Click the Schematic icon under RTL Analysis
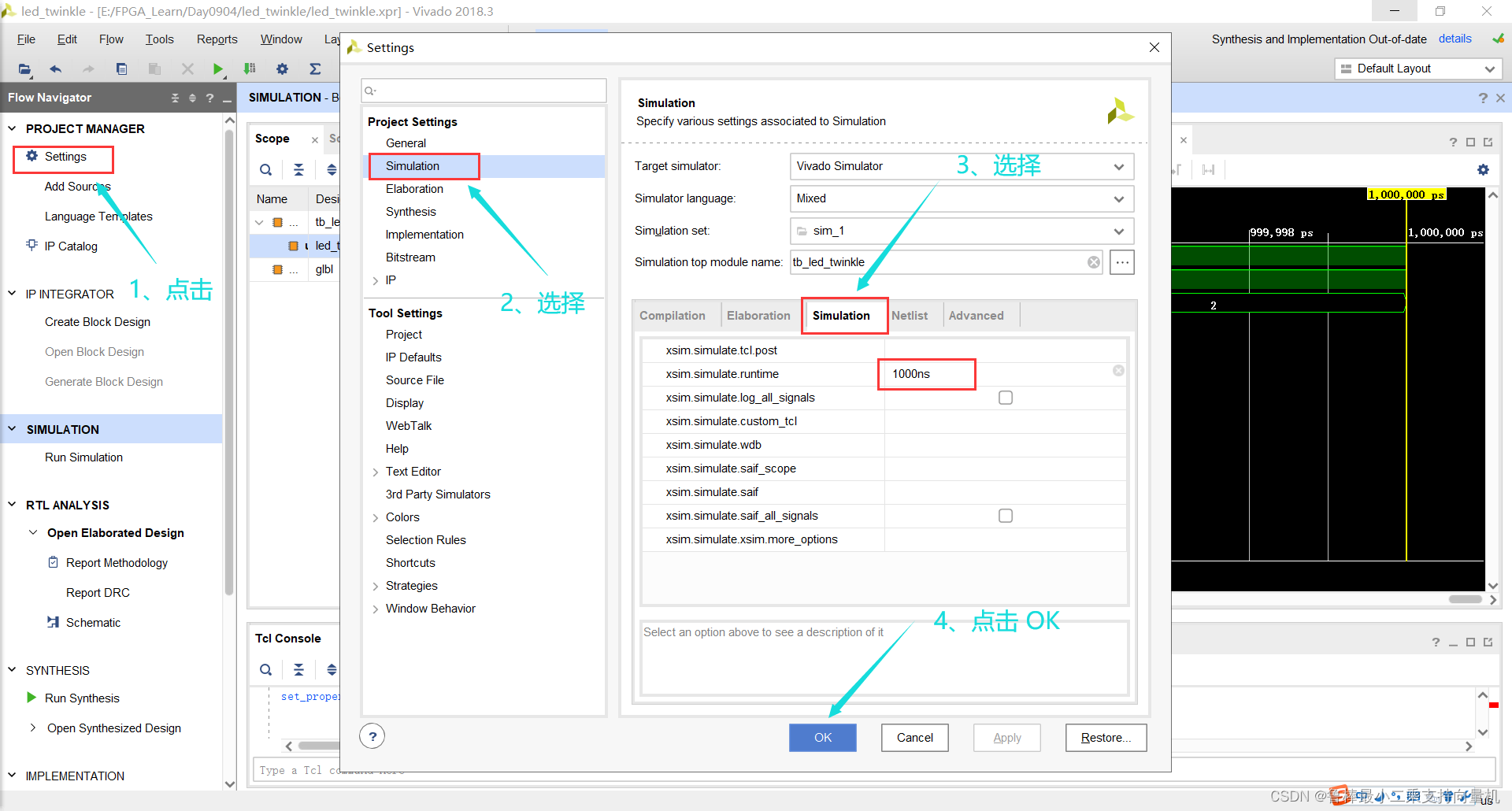The height and width of the screenshot is (811, 1512). (54, 622)
